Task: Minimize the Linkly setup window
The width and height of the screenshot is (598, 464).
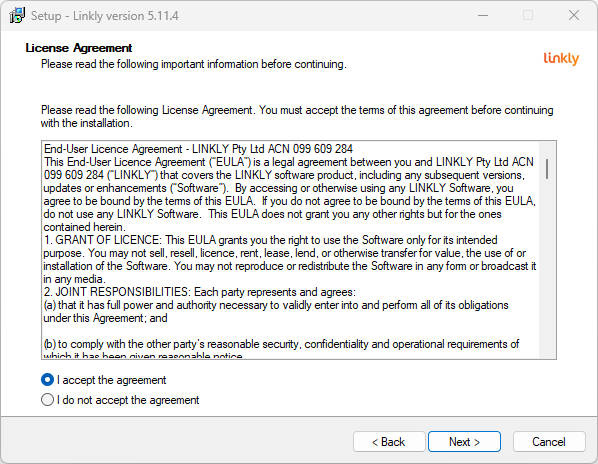Action: (483, 16)
